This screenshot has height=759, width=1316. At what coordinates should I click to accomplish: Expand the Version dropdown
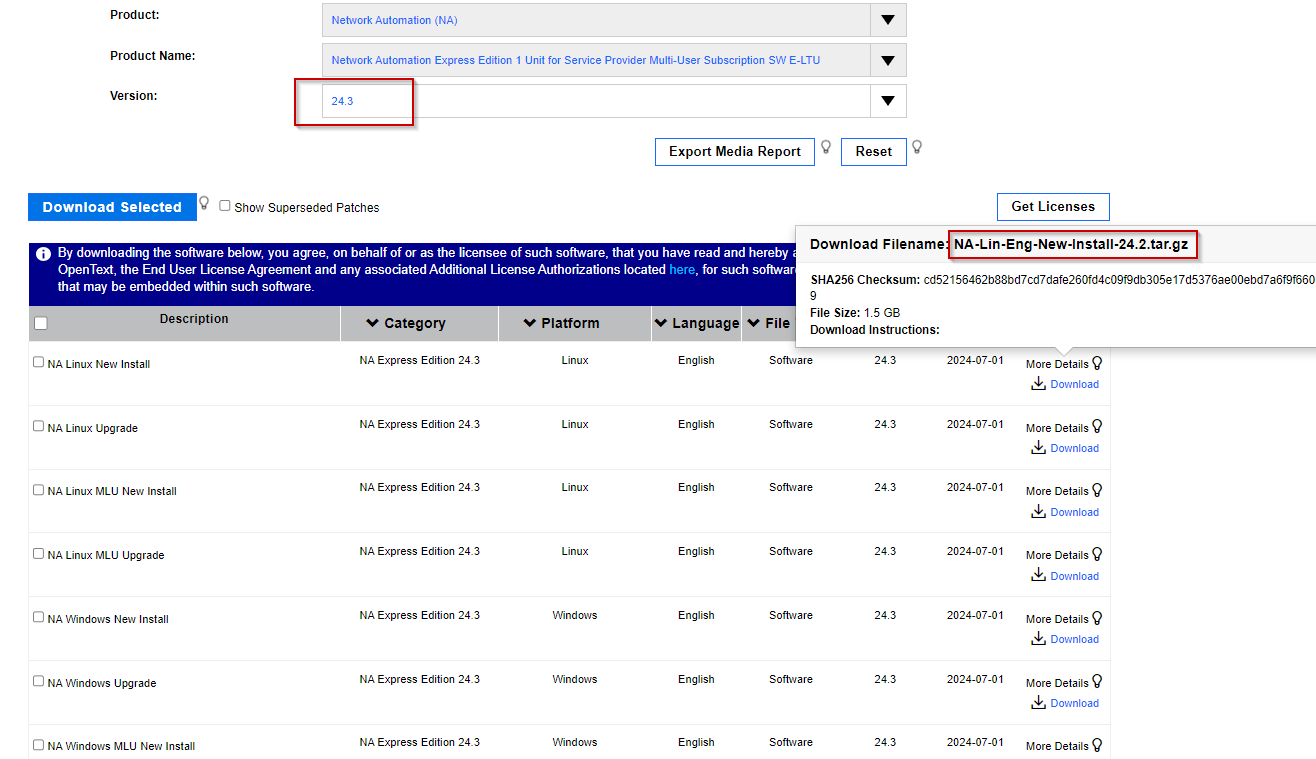click(x=888, y=100)
